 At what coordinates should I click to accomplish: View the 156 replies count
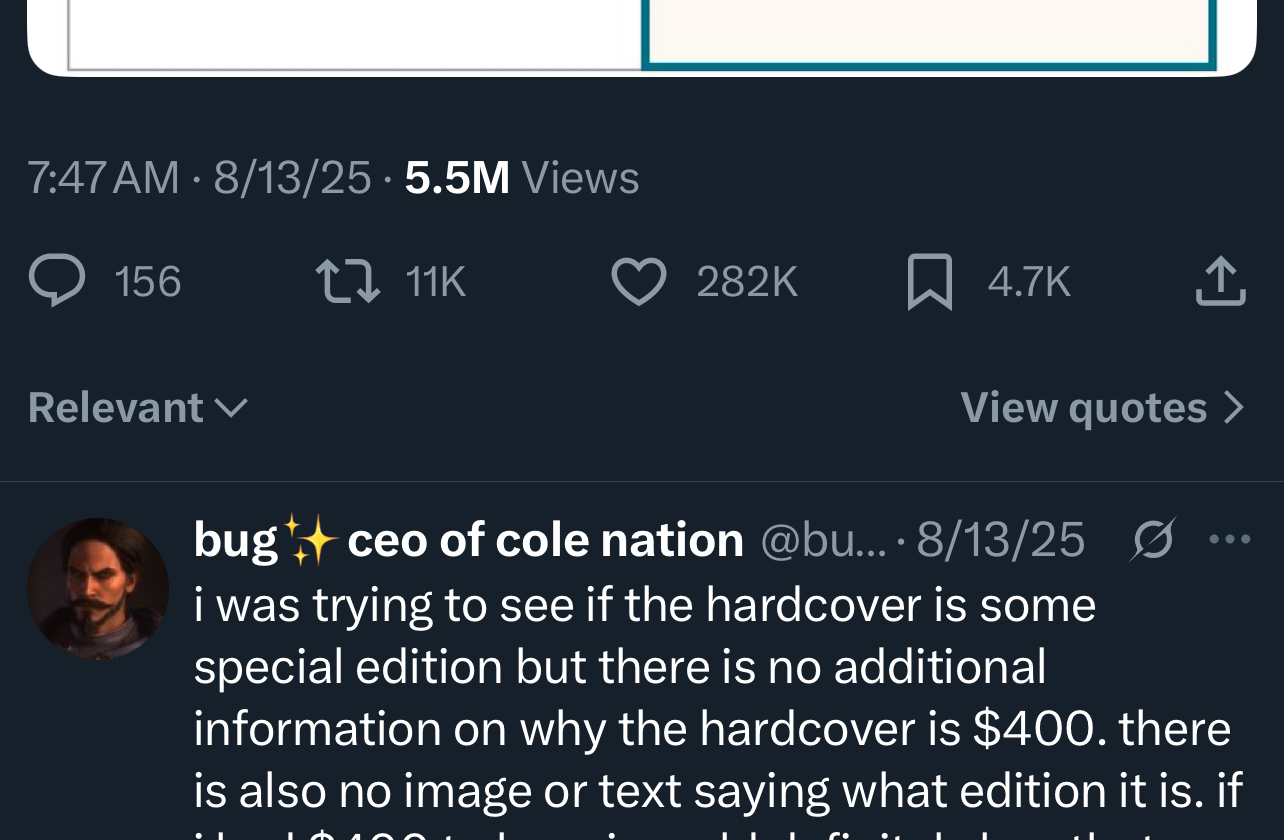[148, 282]
